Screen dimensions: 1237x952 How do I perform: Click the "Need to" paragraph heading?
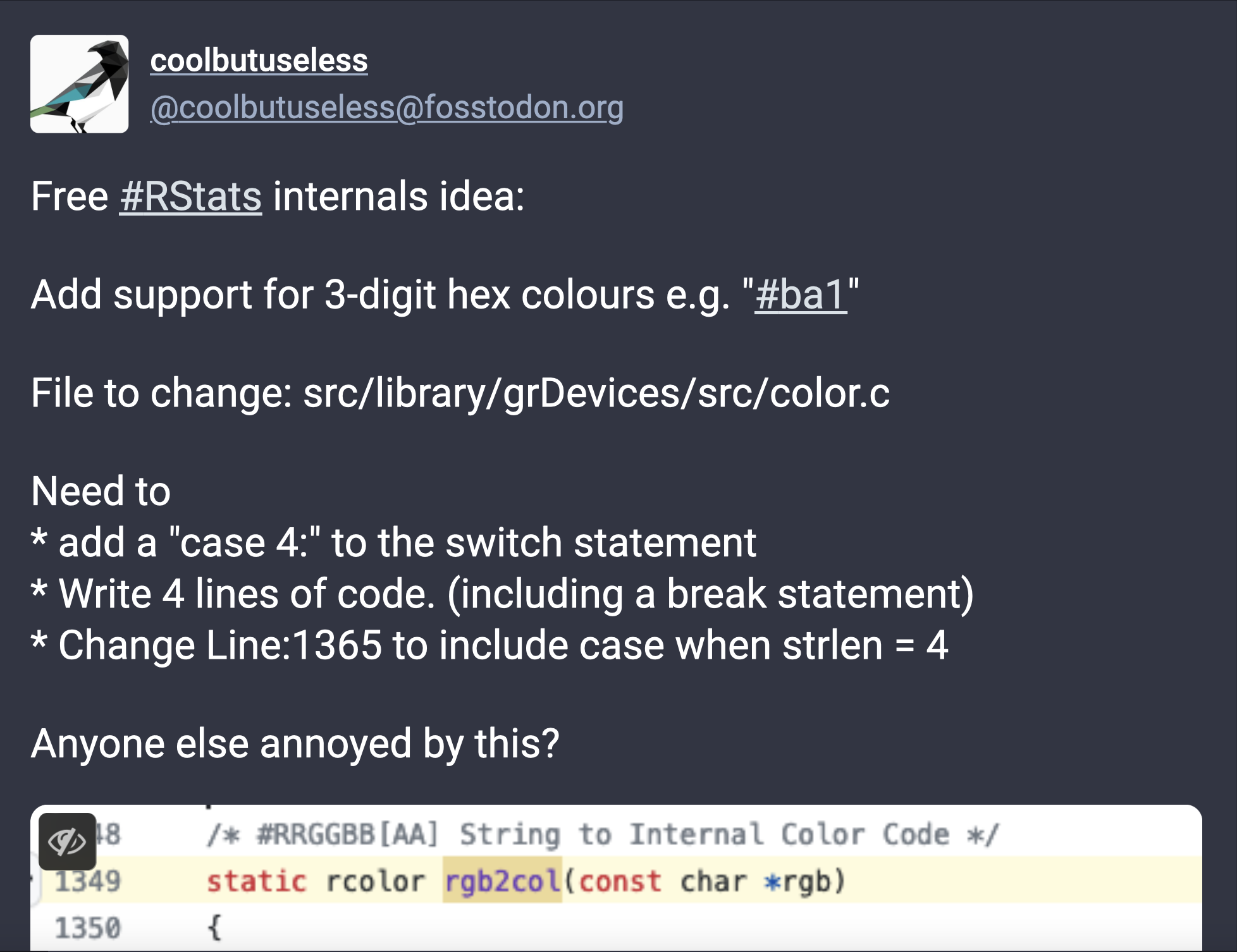[x=101, y=491]
